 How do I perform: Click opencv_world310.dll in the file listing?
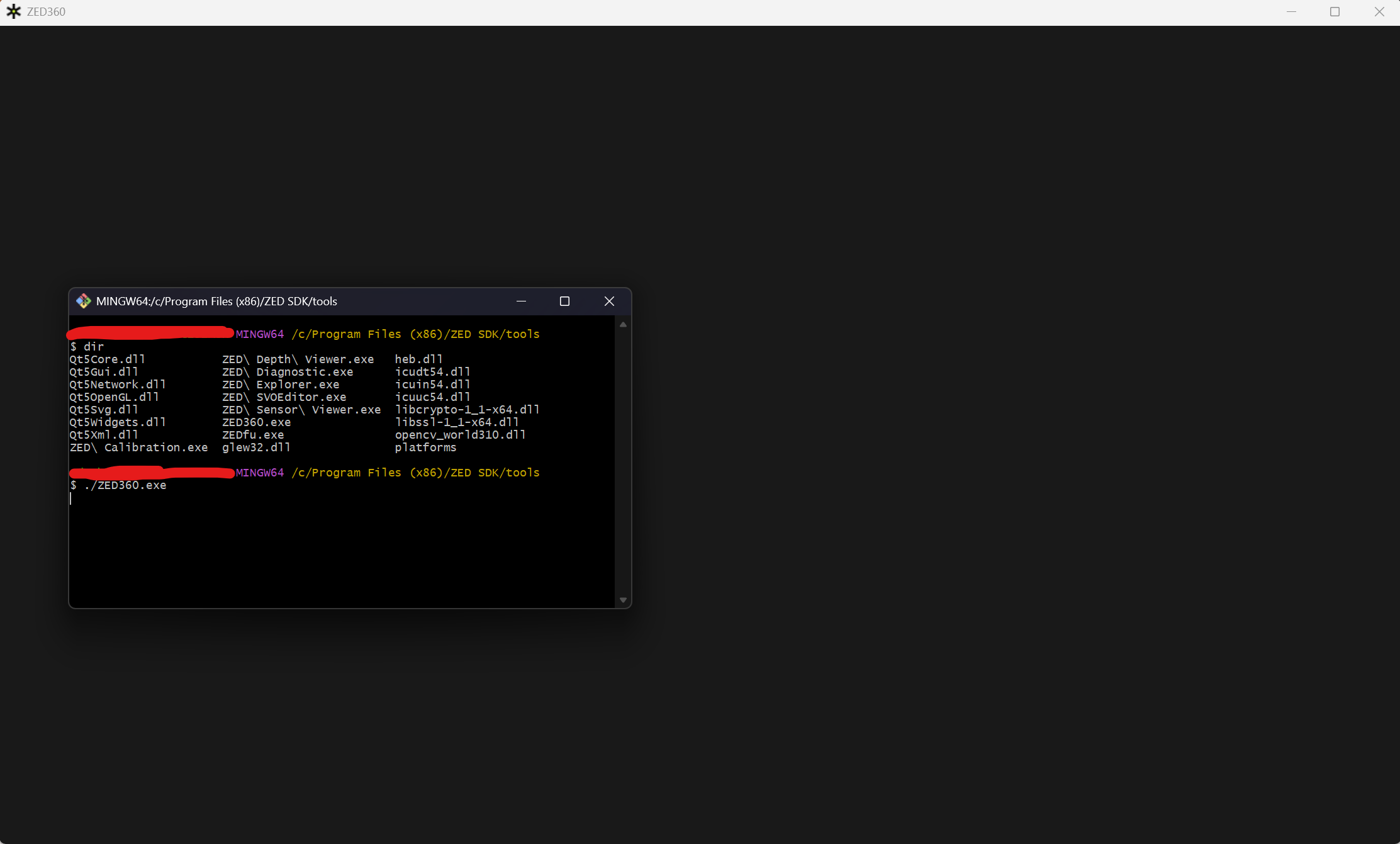click(x=460, y=435)
